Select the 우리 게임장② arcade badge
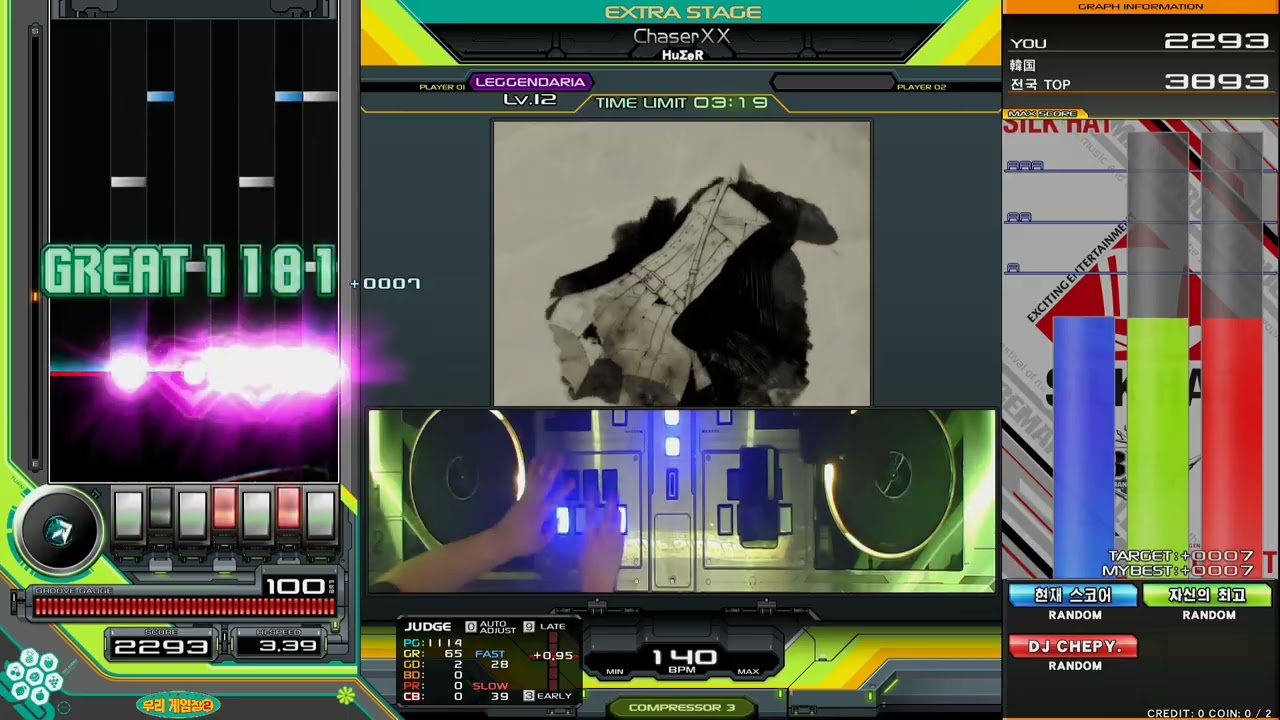Screen dimensions: 1280x720 pyautogui.click(x=176, y=705)
